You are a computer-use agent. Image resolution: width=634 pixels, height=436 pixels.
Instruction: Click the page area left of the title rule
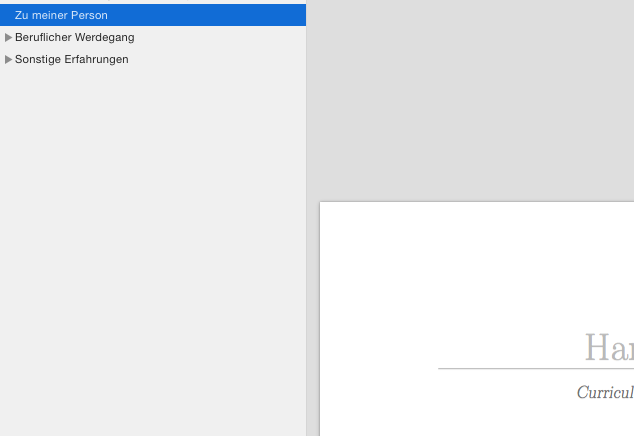point(380,369)
